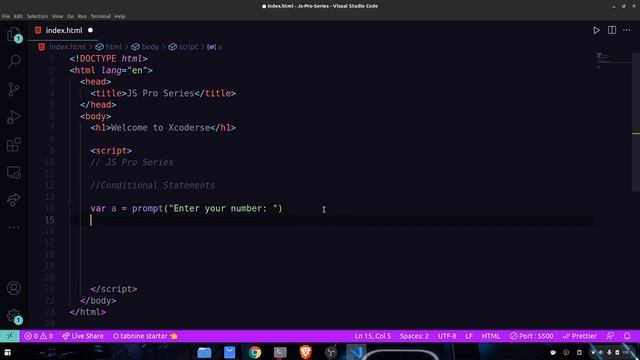Go to line via Ln 15, Col 5

click(x=373, y=336)
